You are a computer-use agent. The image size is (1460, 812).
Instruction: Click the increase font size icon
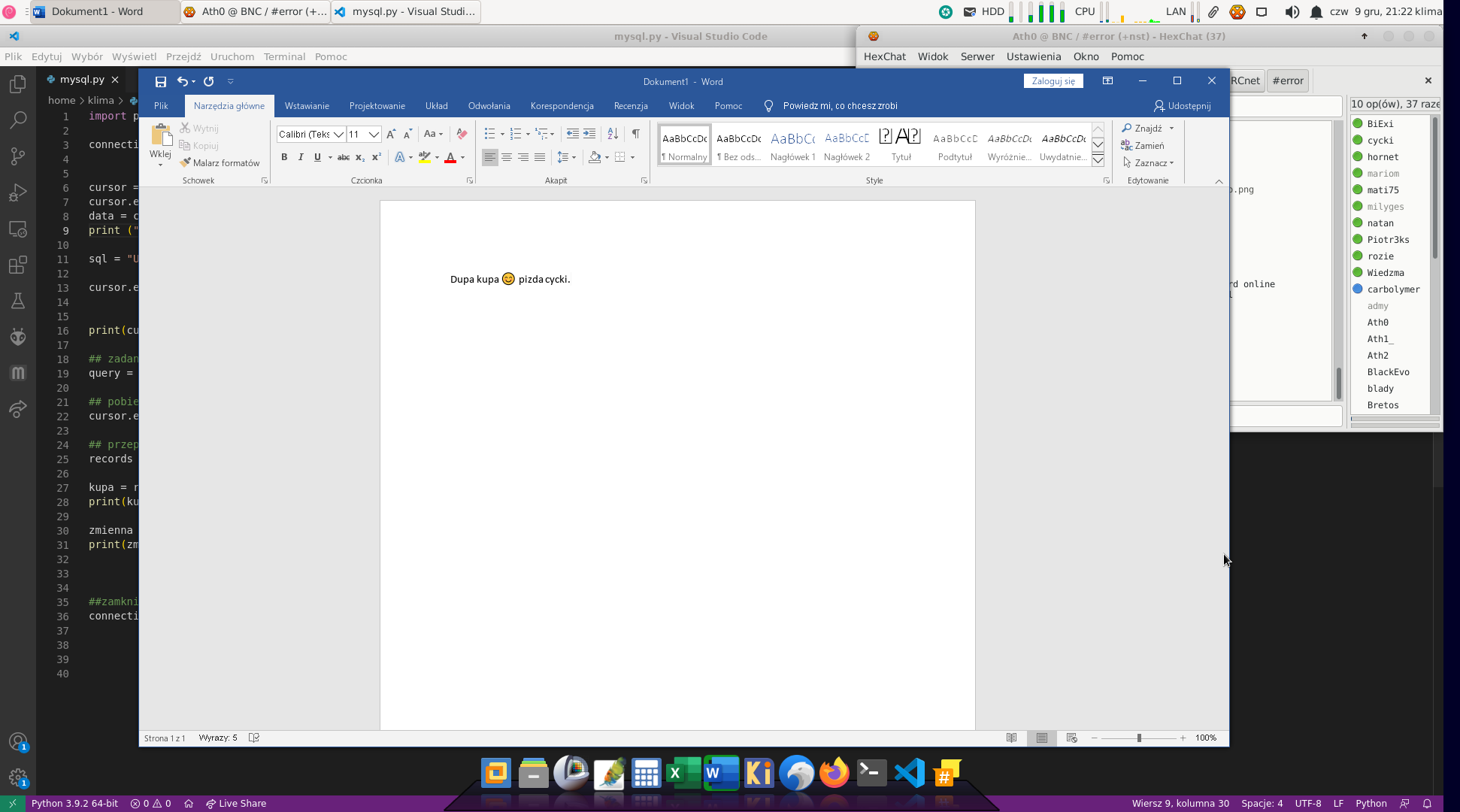[391, 134]
